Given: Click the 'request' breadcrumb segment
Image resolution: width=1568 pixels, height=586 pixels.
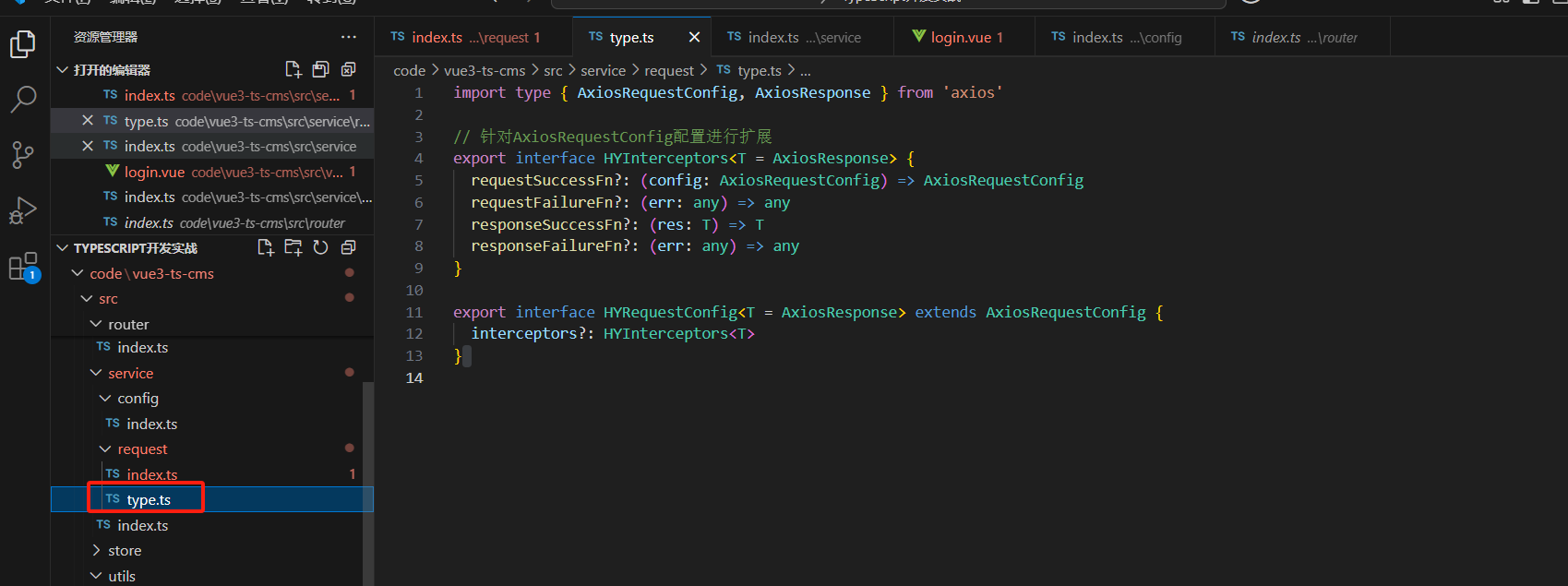Looking at the screenshot, I should coord(668,71).
